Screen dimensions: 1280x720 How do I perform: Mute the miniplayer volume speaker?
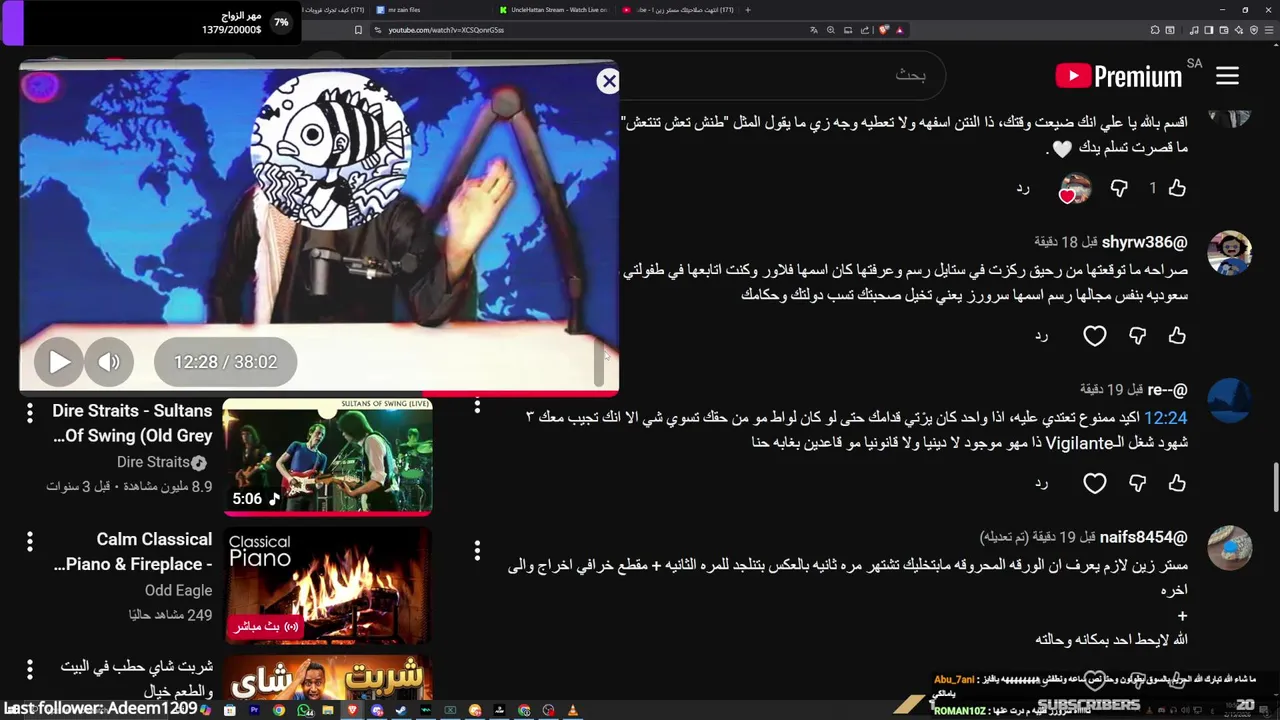pos(109,362)
